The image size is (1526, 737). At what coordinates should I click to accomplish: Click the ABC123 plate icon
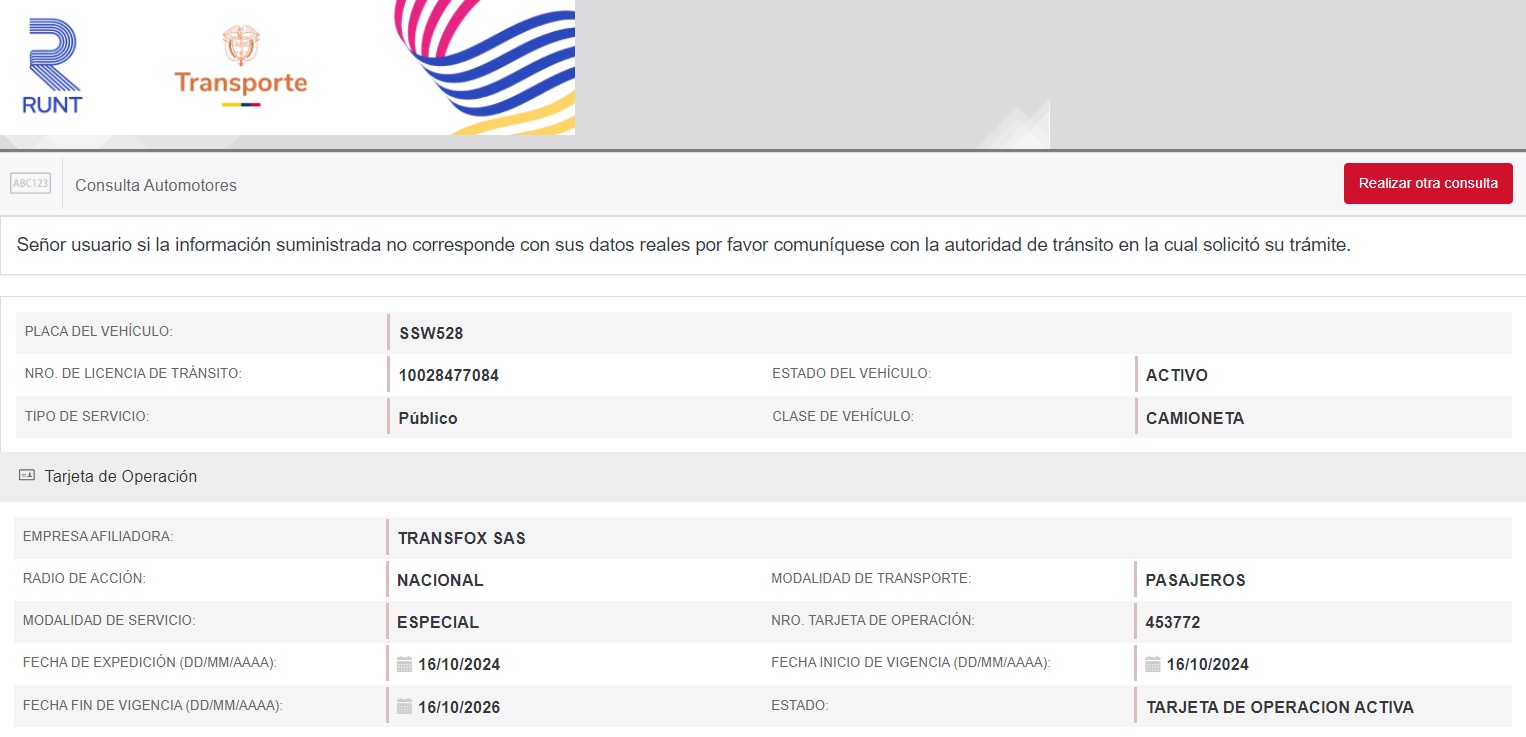click(30, 184)
